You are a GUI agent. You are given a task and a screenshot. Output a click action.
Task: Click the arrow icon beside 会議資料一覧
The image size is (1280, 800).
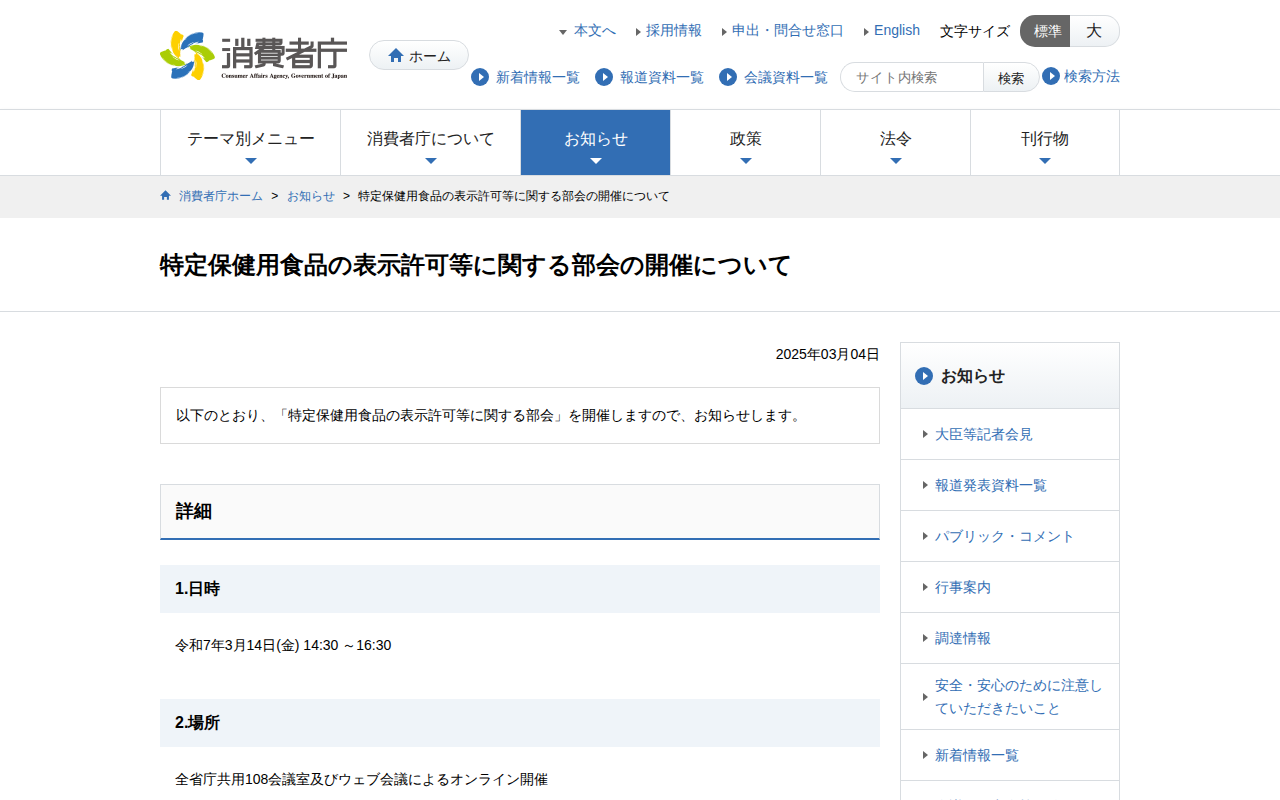pos(728,77)
